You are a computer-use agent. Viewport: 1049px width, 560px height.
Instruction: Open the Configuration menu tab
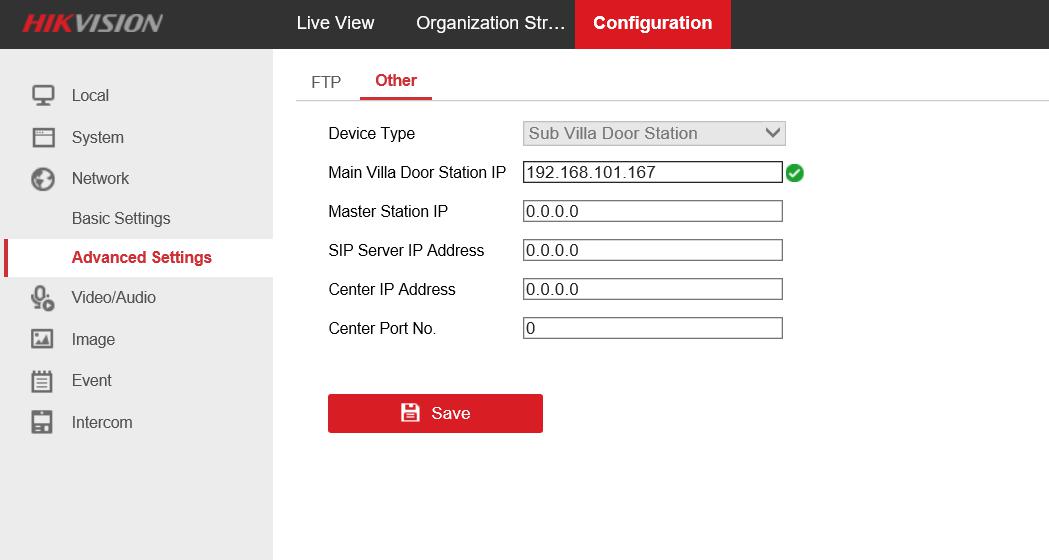(652, 23)
